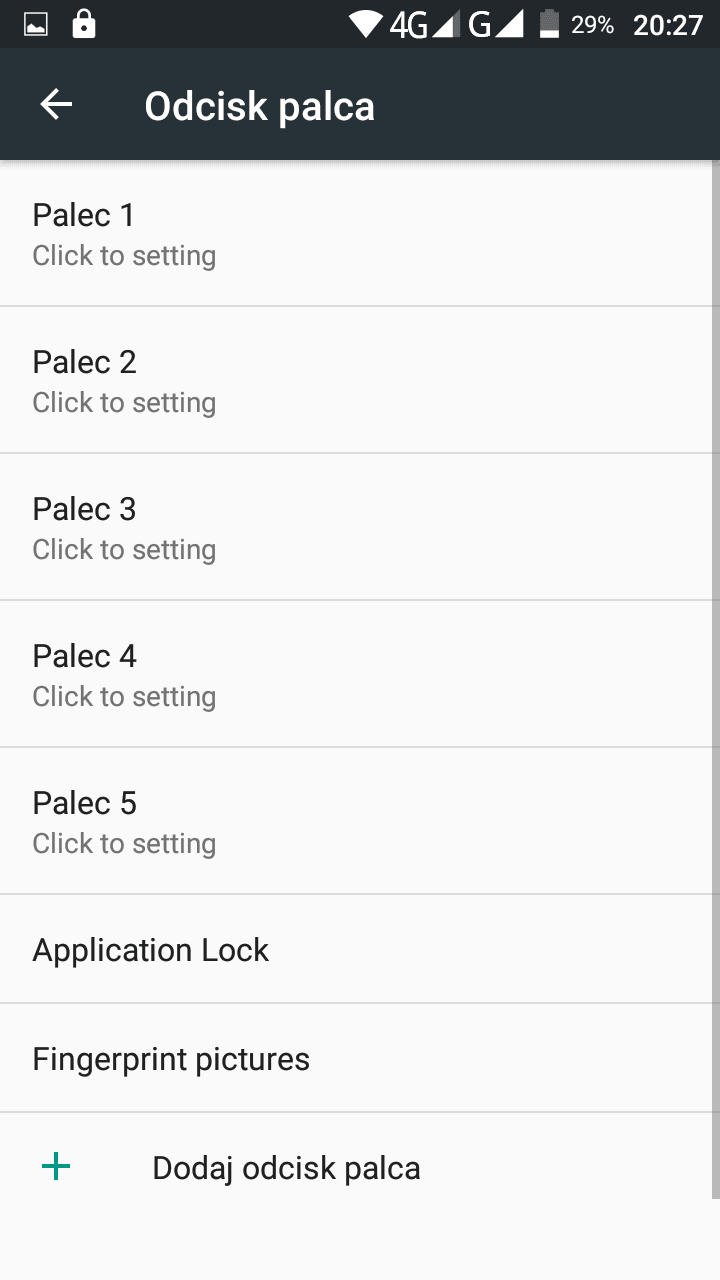Tap the back arrow icon

click(x=56, y=105)
